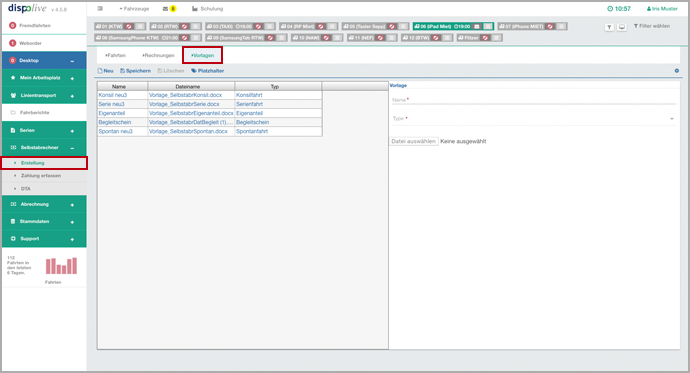Toggle the grey switch on vehicle 04 (RP Miet)
Image resolution: width=690 pixels, height=373 pixels.
pyautogui.click(x=332, y=26)
